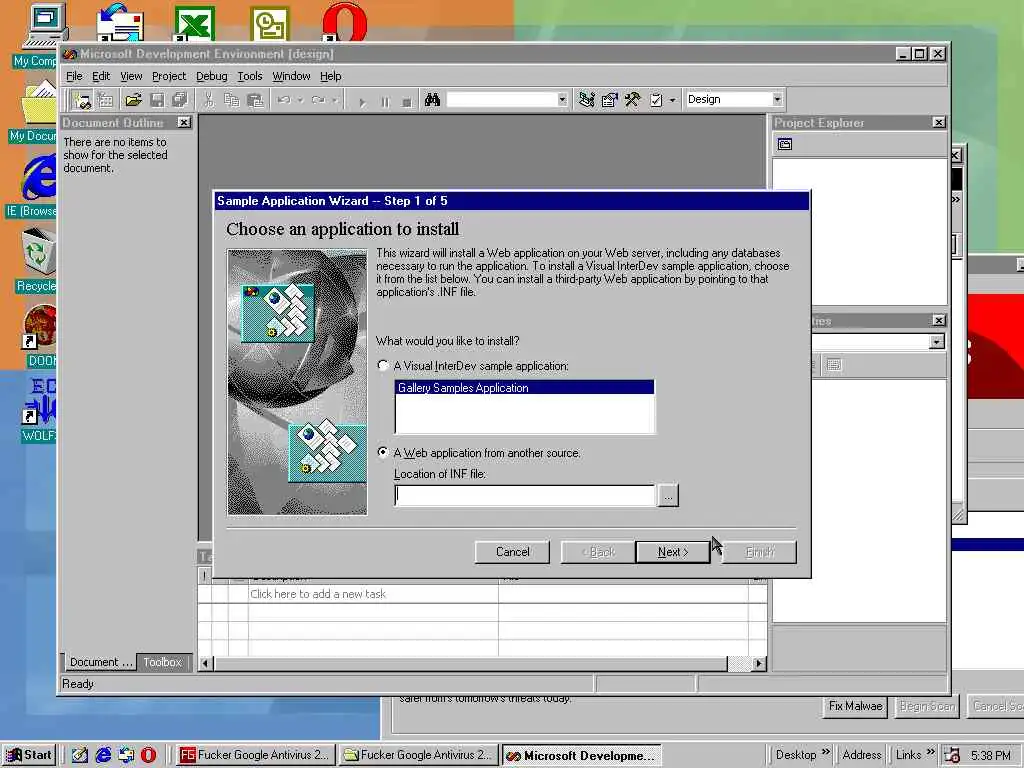Select Gallery Samples Application list item
Viewport: 1024px width, 768px height.
tap(524, 388)
